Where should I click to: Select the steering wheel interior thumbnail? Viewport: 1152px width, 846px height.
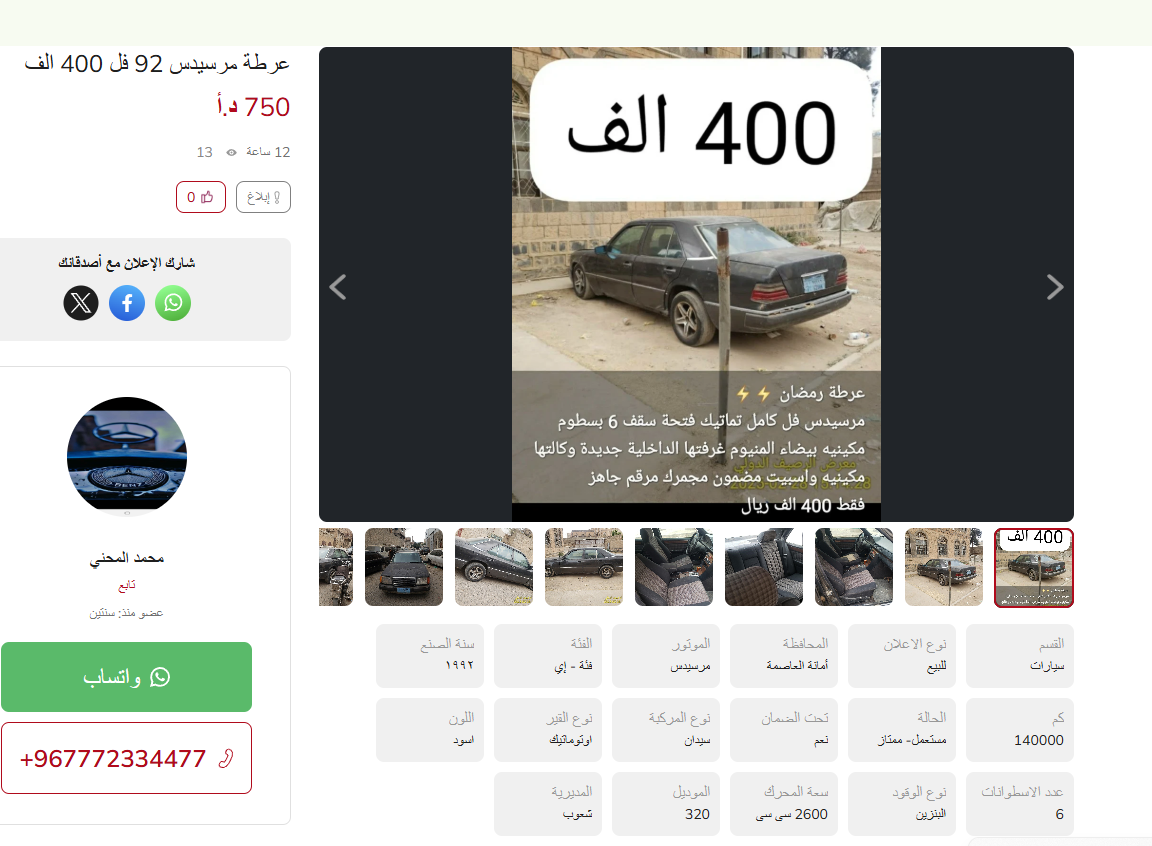tap(674, 567)
